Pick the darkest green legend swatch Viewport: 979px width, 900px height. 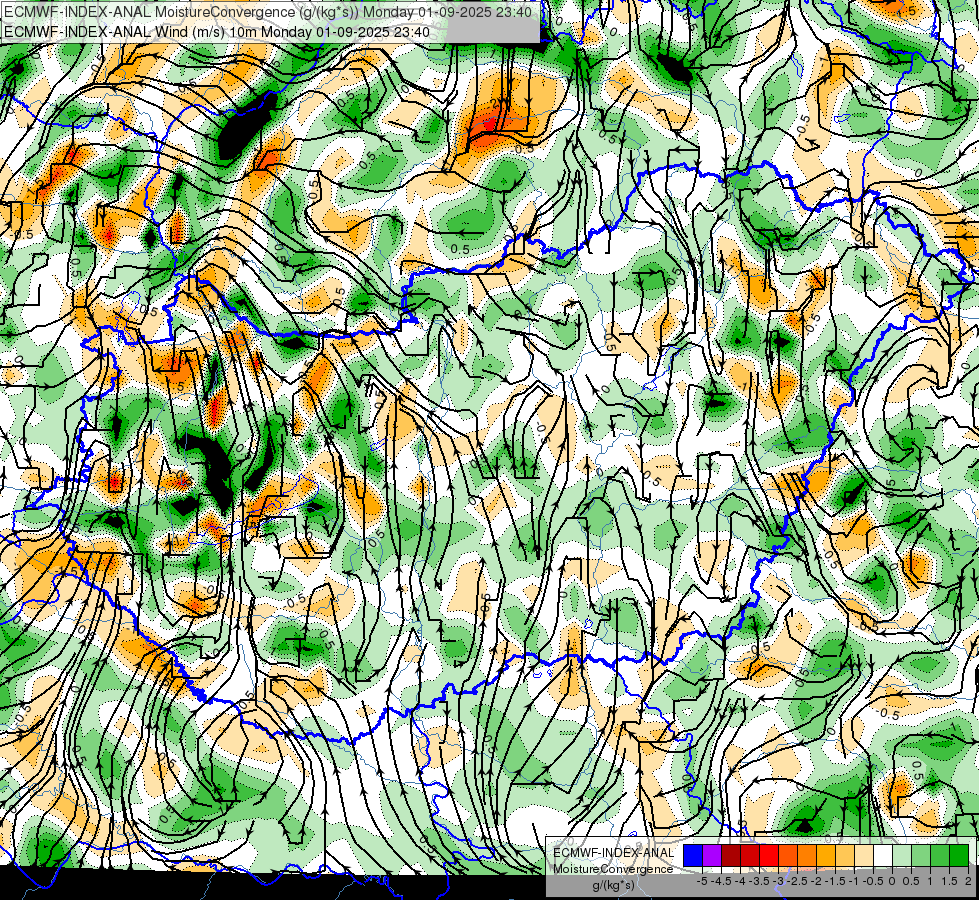[959, 855]
